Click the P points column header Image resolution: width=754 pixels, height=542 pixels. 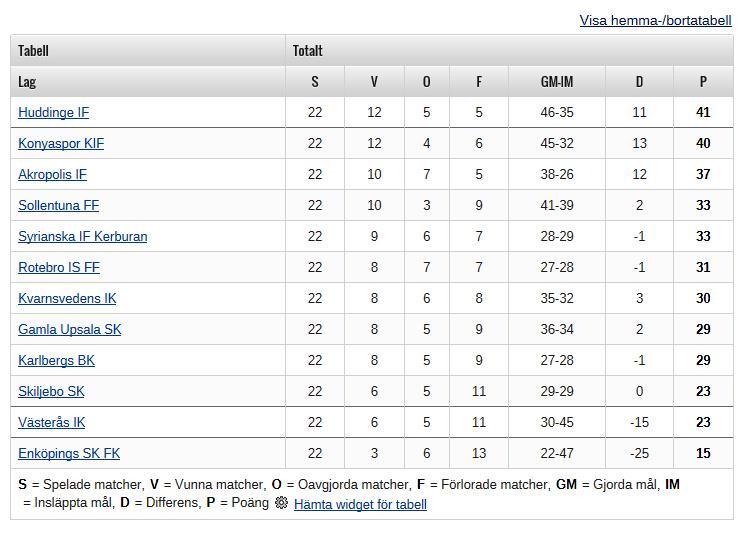(x=703, y=82)
